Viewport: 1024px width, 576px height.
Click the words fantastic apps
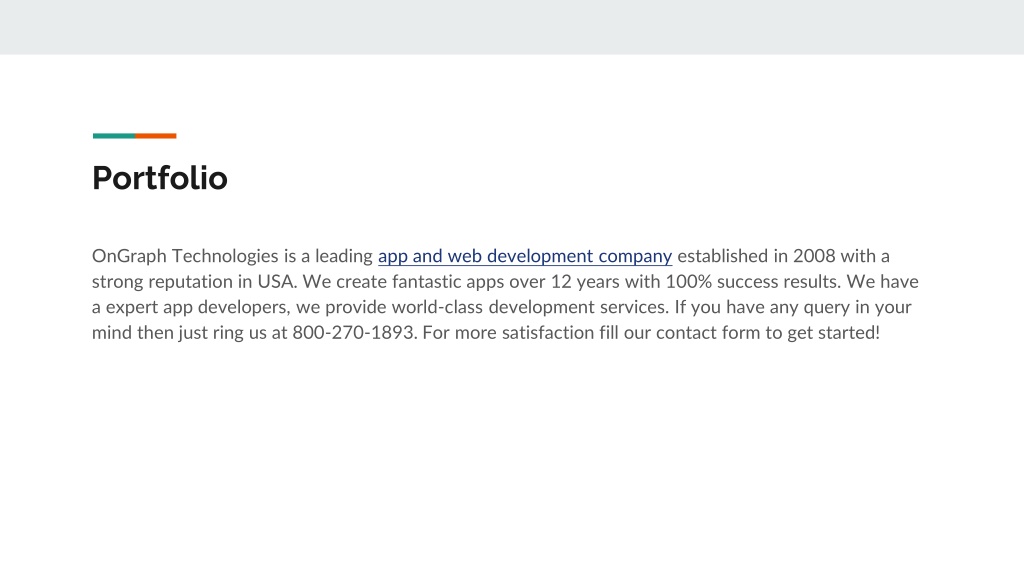tap(448, 281)
